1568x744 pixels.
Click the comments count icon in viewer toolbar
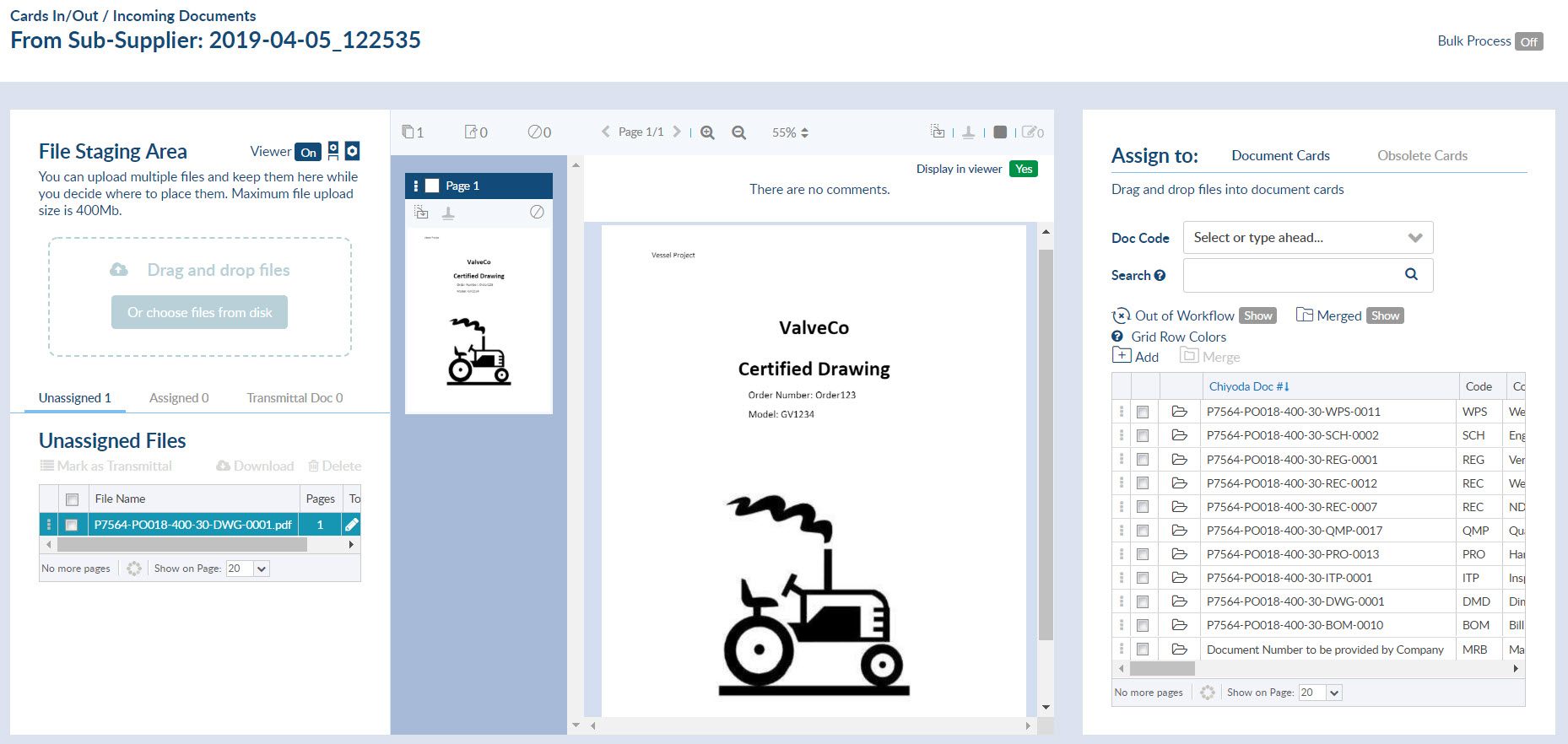point(1033,132)
